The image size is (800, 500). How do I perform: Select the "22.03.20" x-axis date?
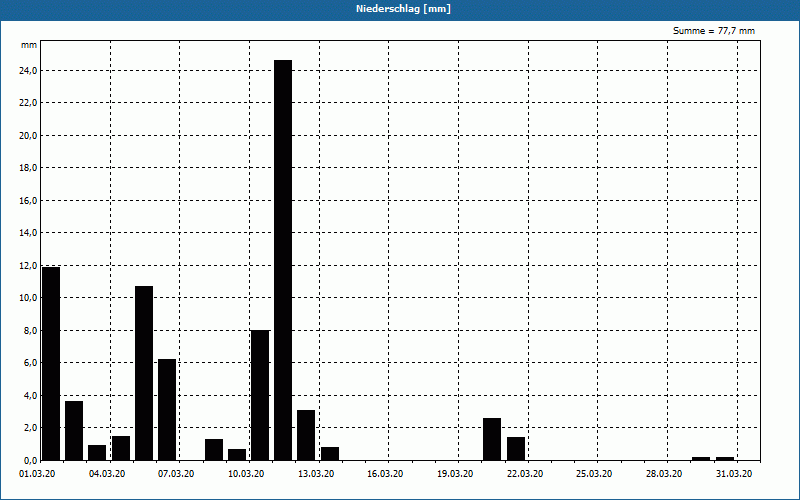[525, 474]
